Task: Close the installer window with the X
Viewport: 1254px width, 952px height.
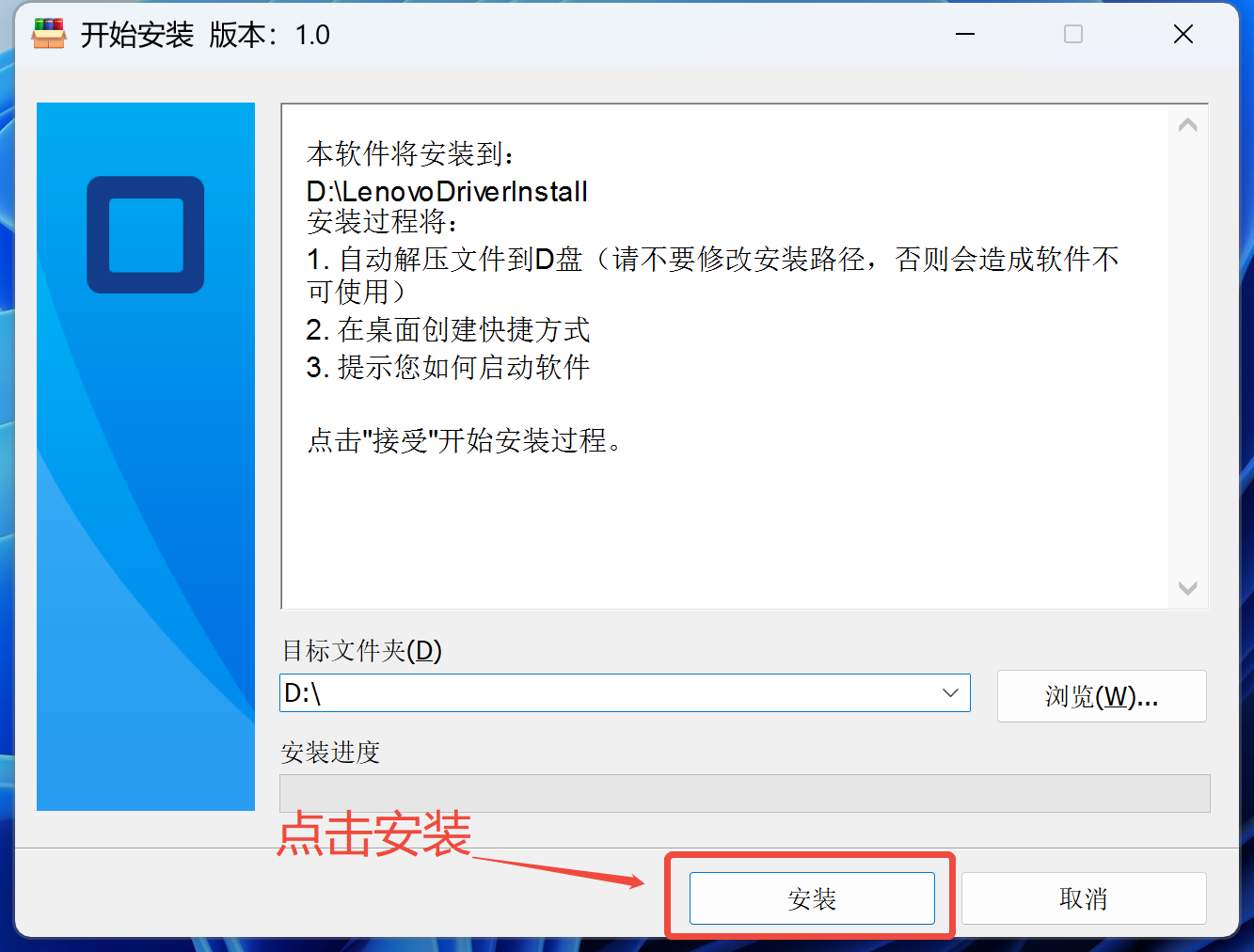Action: (x=1183, y=35)
